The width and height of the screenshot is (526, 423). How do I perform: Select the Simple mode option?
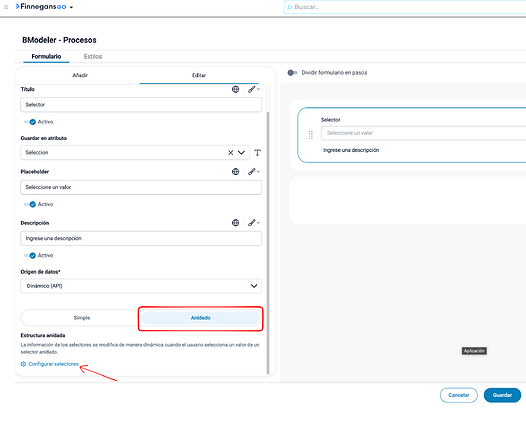pos(82,318)
